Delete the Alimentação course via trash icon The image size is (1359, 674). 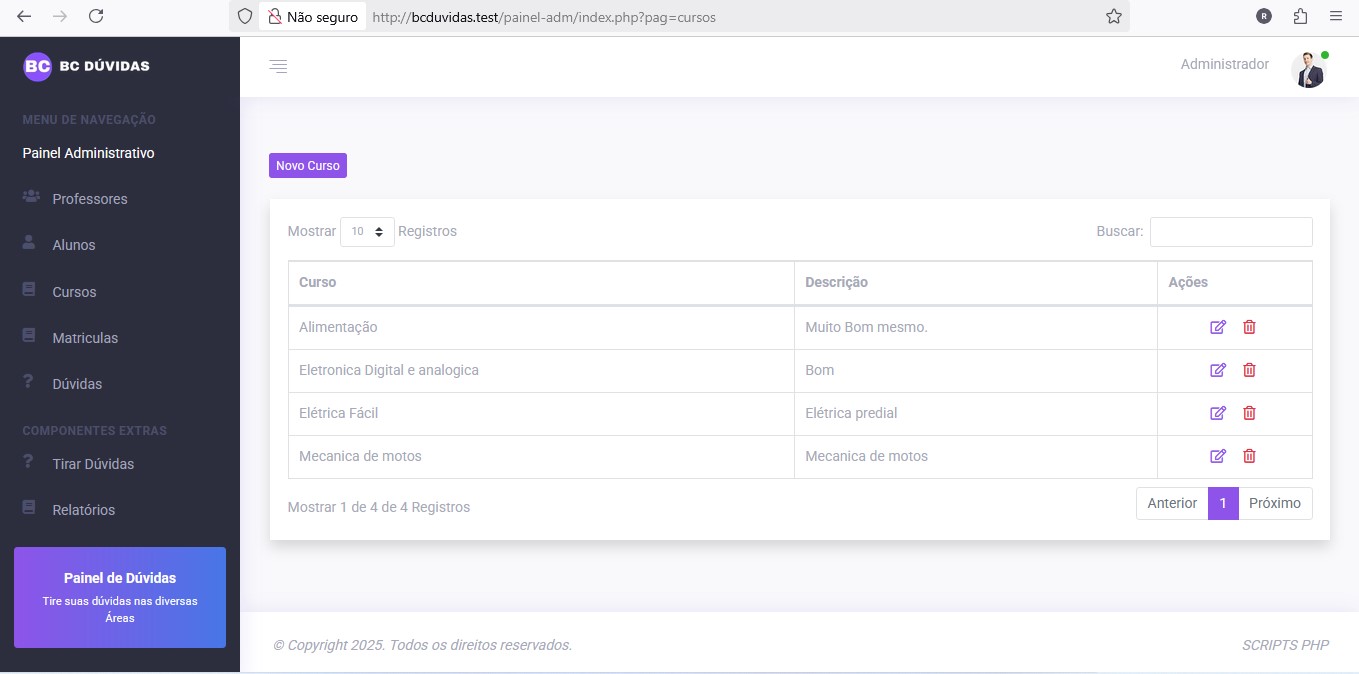[1249, 327]
